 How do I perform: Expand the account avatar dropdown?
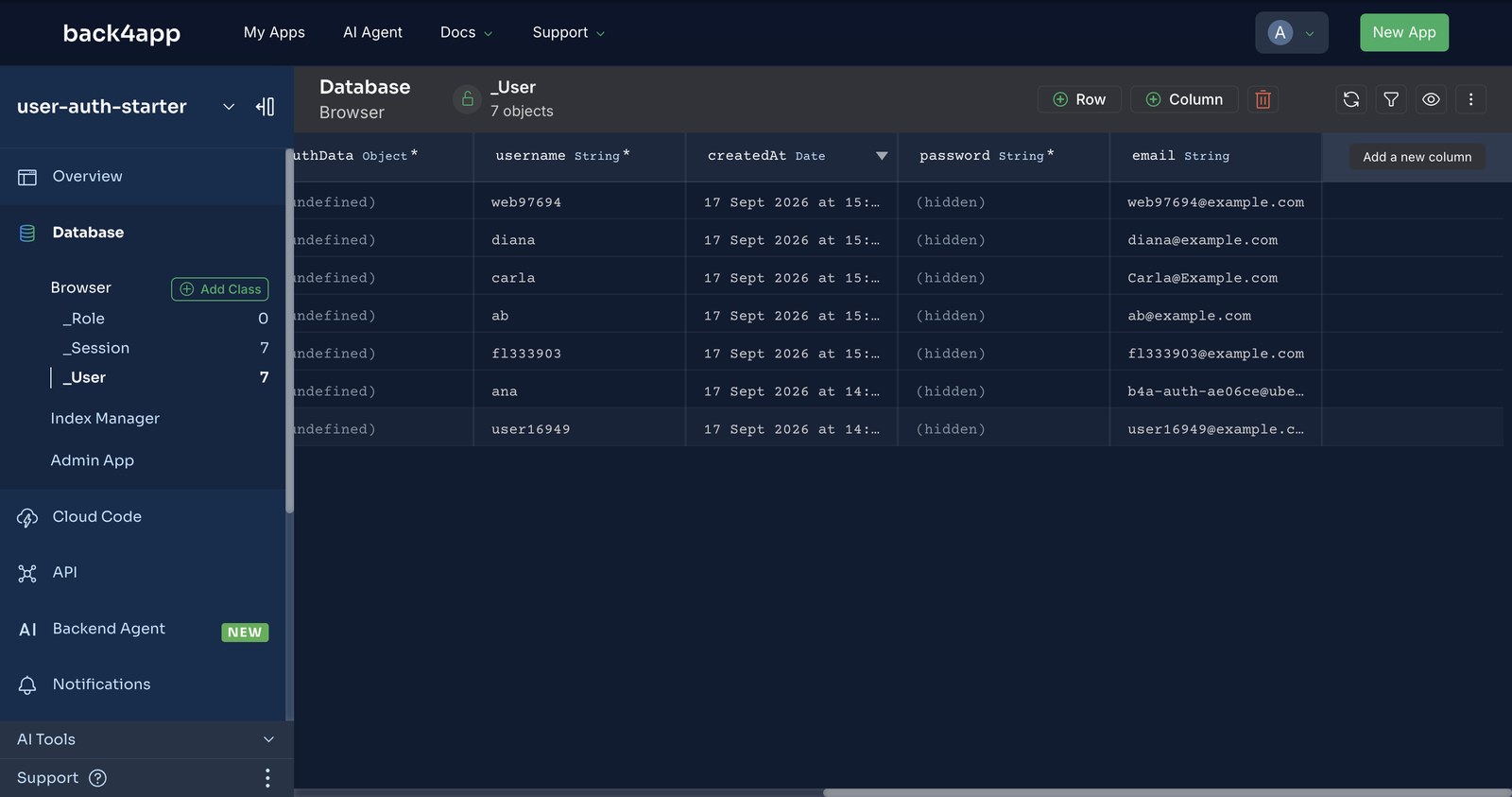pos(1291,33)
